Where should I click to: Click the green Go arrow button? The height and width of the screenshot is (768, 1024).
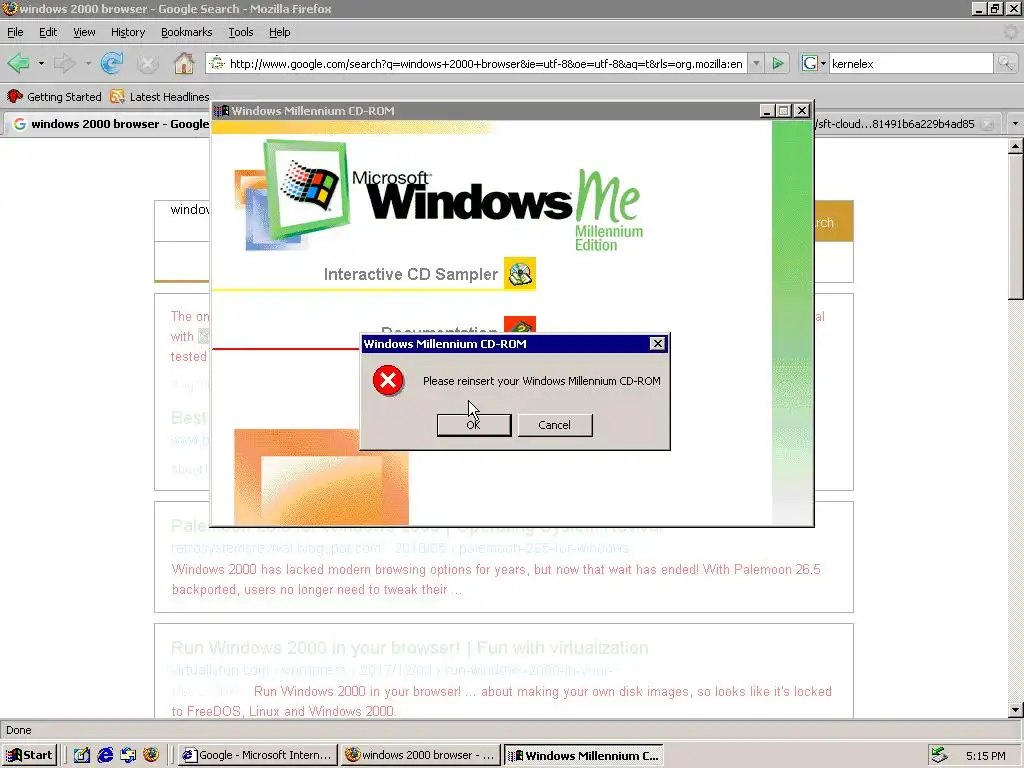click(x=778, y=63)
